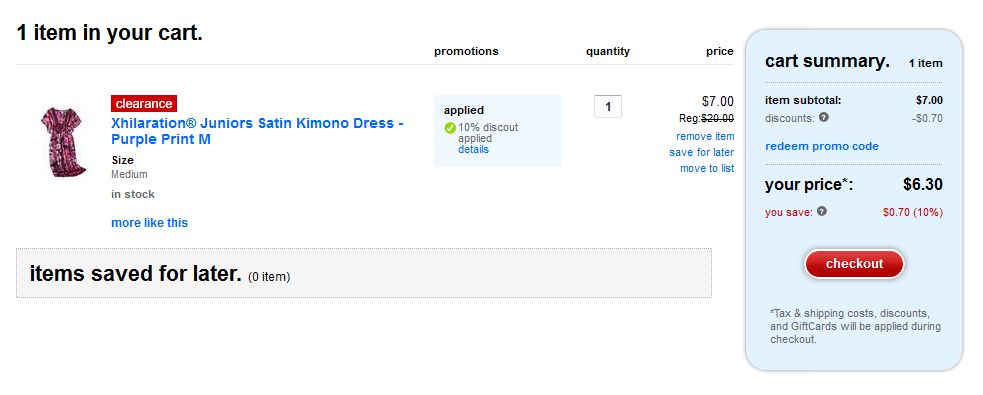Click the 'more like this' link
This screenshot has width=983, height=395.
click(x=149, y=223)
